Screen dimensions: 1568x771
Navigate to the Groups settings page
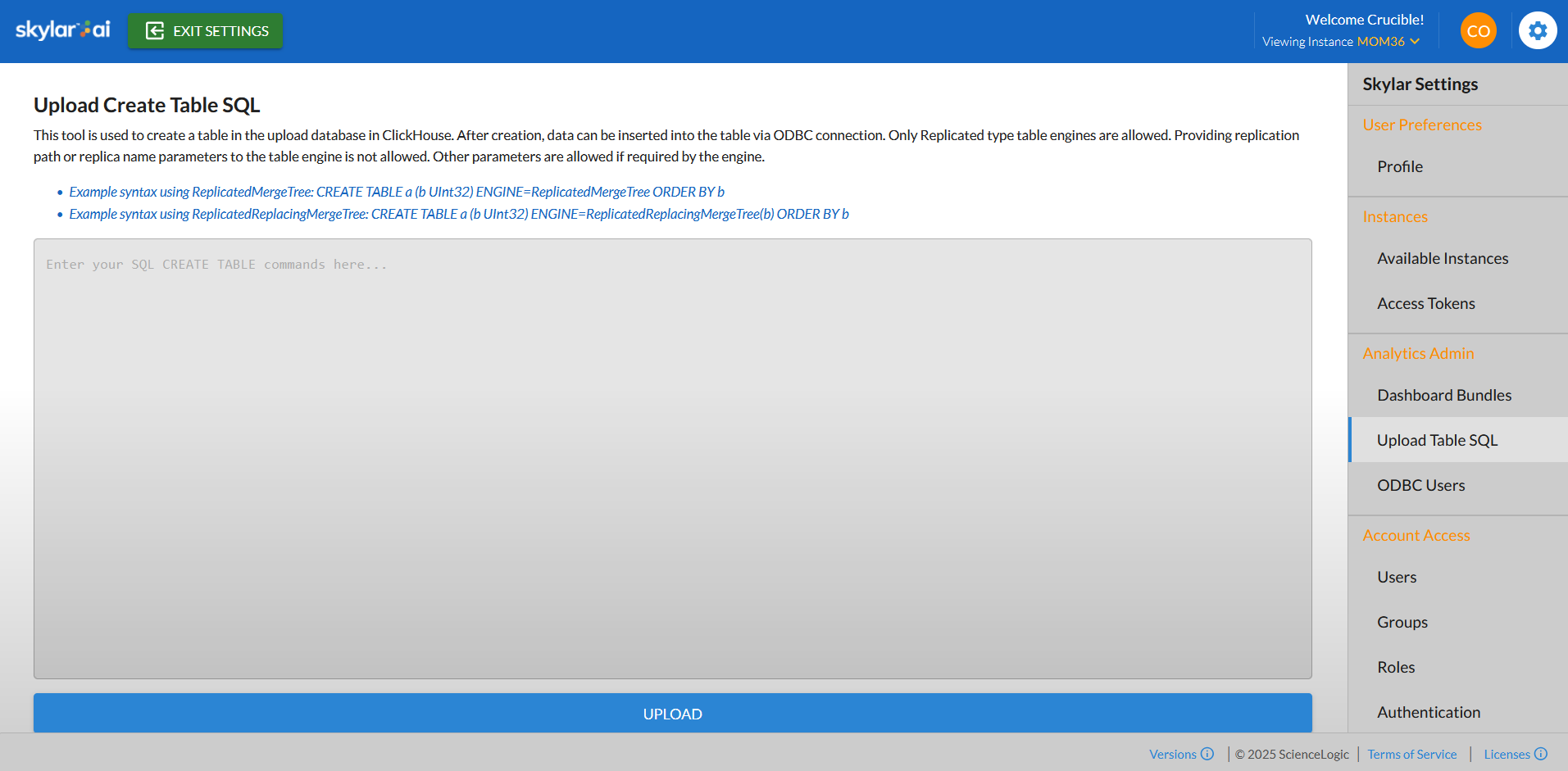click(x=1402, y=622)
